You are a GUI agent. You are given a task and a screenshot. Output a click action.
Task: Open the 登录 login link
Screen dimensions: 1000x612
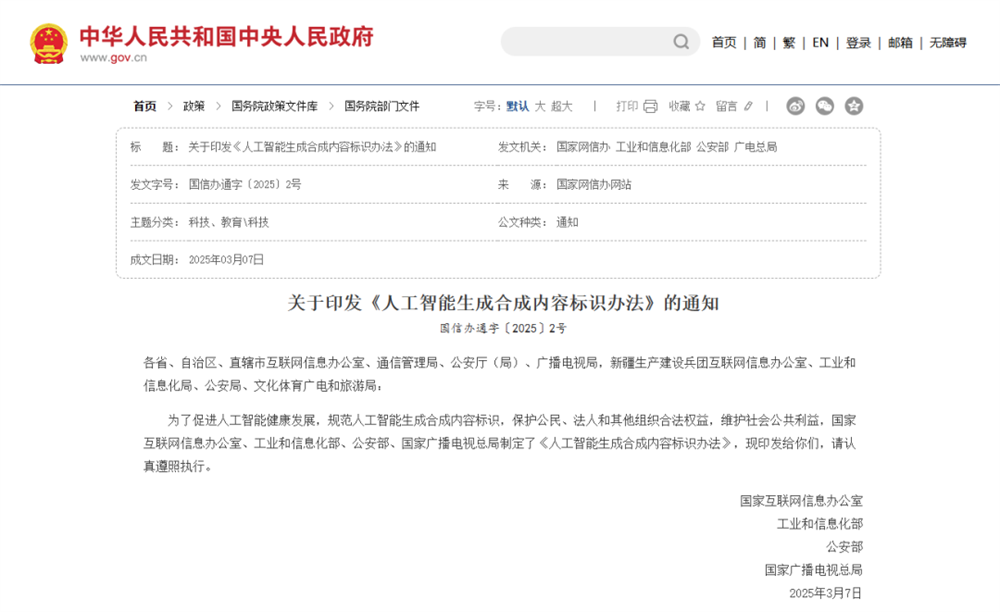(858, 43)
